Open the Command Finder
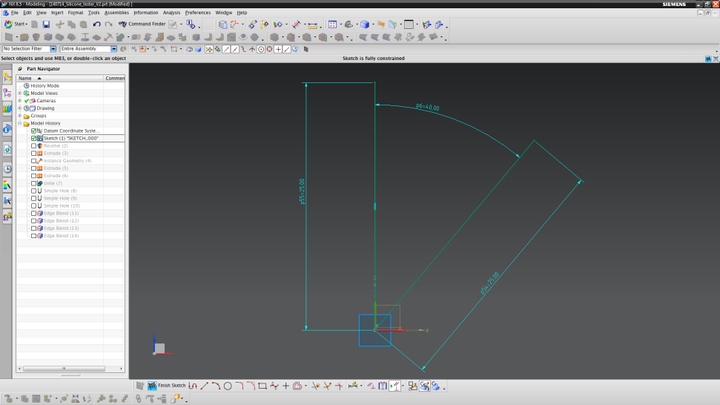Screen dimensions: 720x405 click(142, 24)
